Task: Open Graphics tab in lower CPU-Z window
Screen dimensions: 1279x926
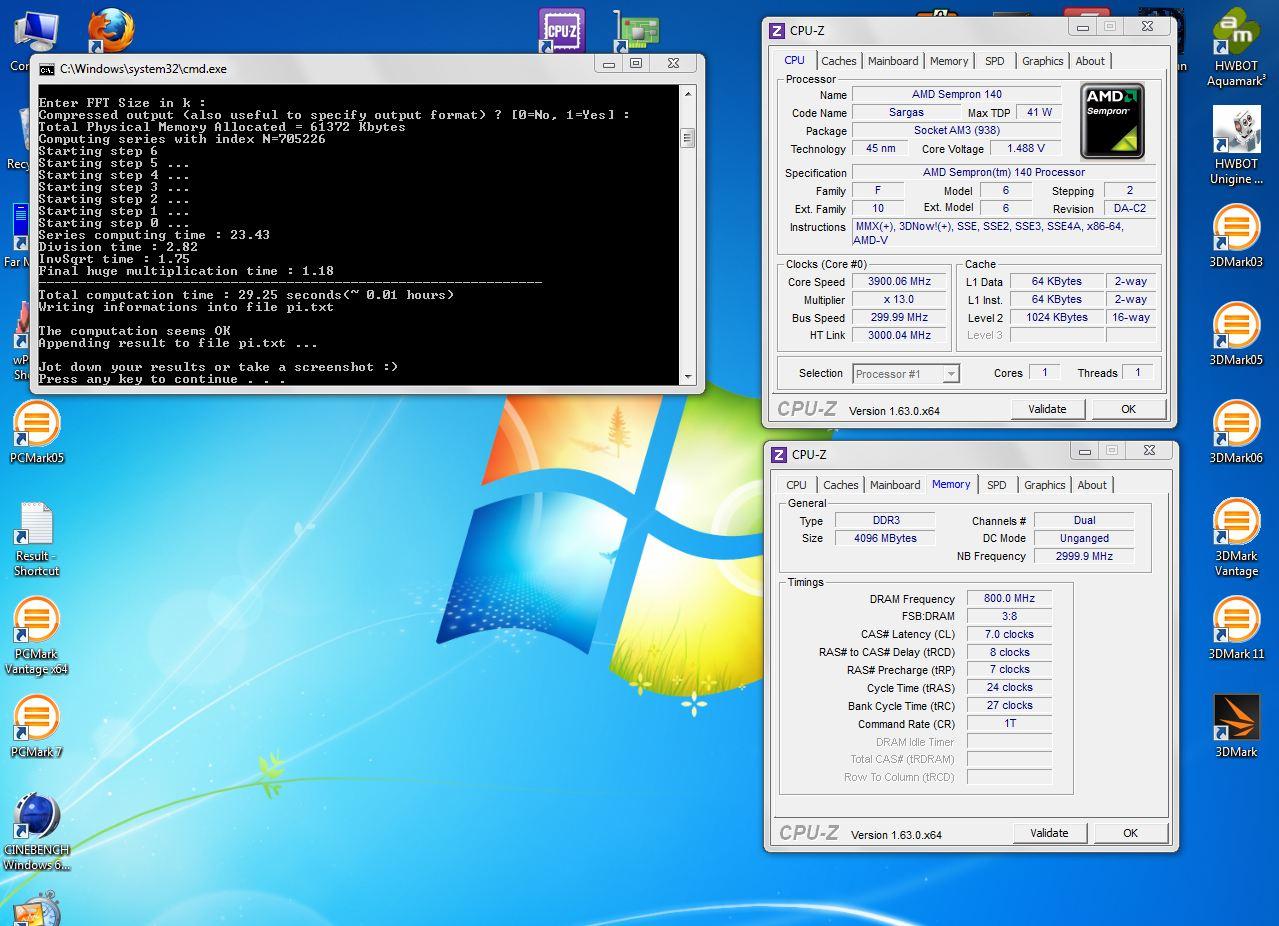Action: [x=1044, y=485]
